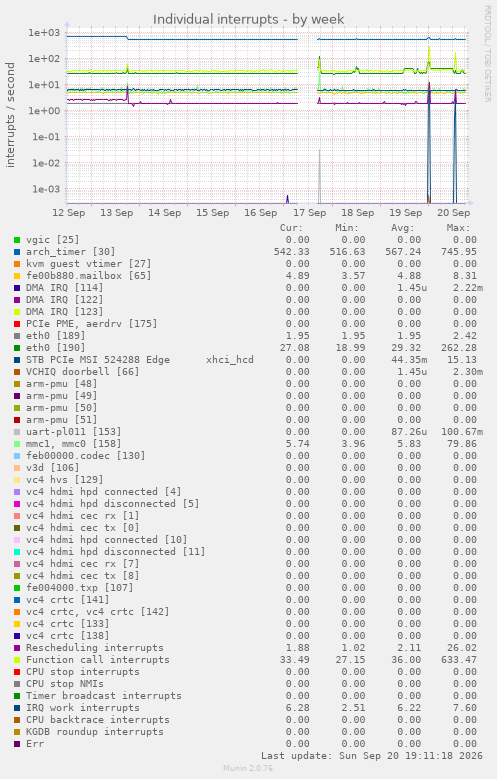Click the Last update timestamp text
Image resolution: width=497 pixels, height=779 pixels.
coord(372,756)
